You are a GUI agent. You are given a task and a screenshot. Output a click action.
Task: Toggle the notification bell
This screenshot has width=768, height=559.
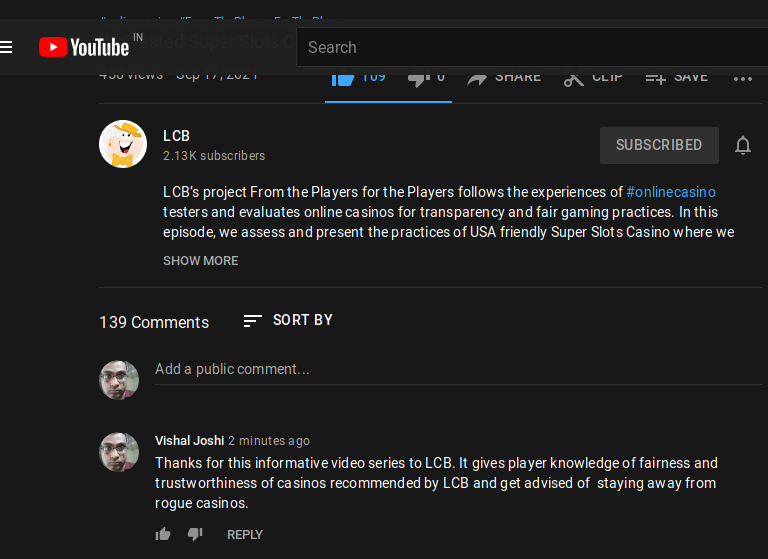click(x=743, y=145)
